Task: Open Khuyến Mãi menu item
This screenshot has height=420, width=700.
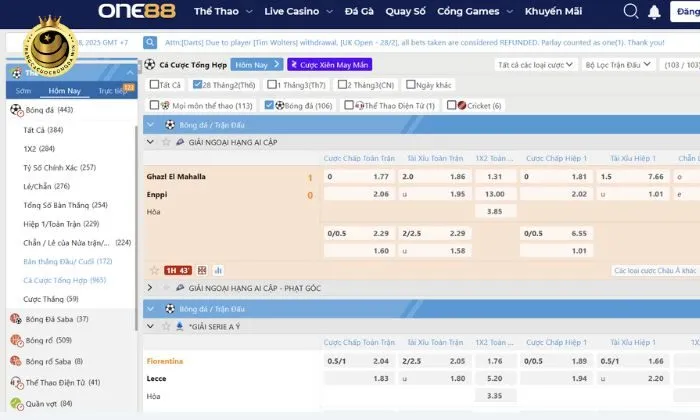Action: tap(553, 11)
